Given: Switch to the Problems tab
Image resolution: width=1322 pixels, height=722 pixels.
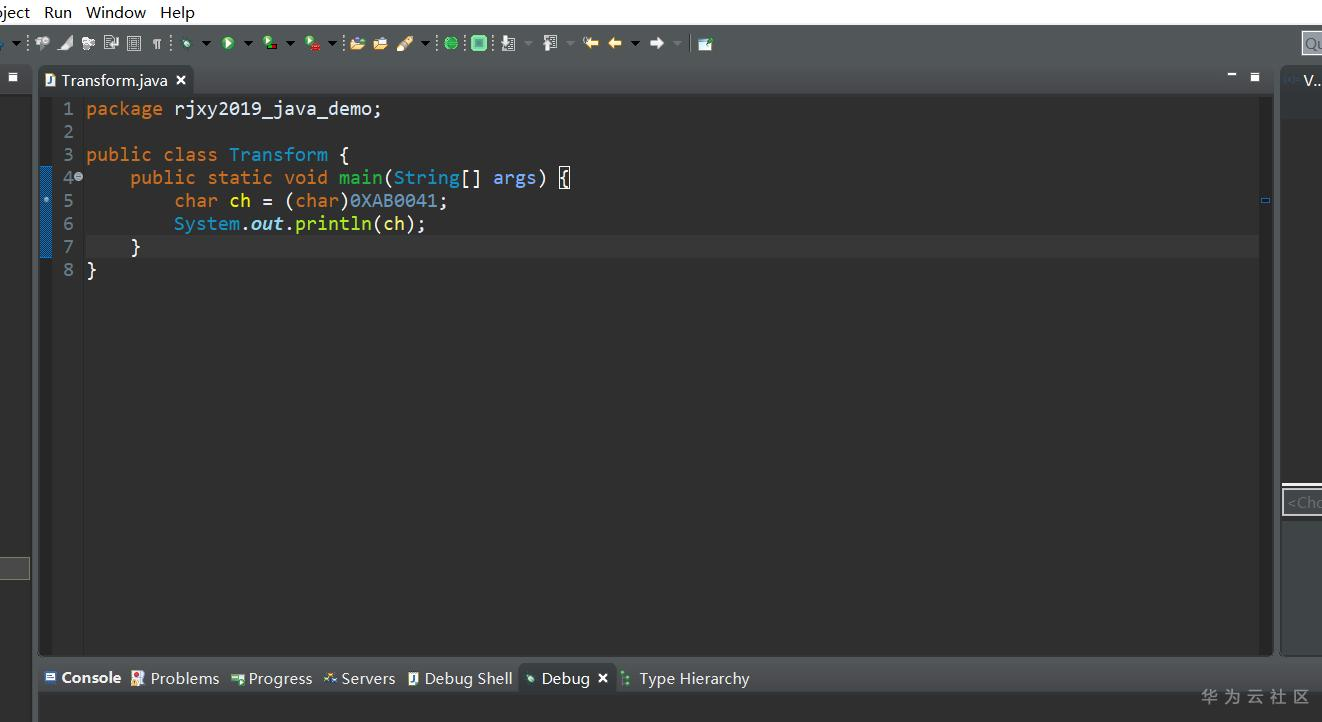Looking at the screenshot, I should pos(175,678).
